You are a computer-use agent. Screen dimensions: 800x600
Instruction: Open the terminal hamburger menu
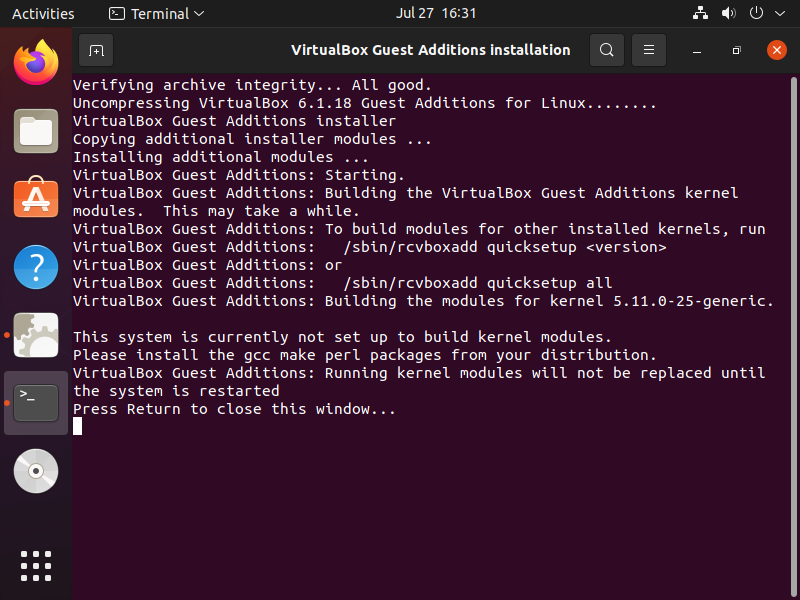coord(649,50)
